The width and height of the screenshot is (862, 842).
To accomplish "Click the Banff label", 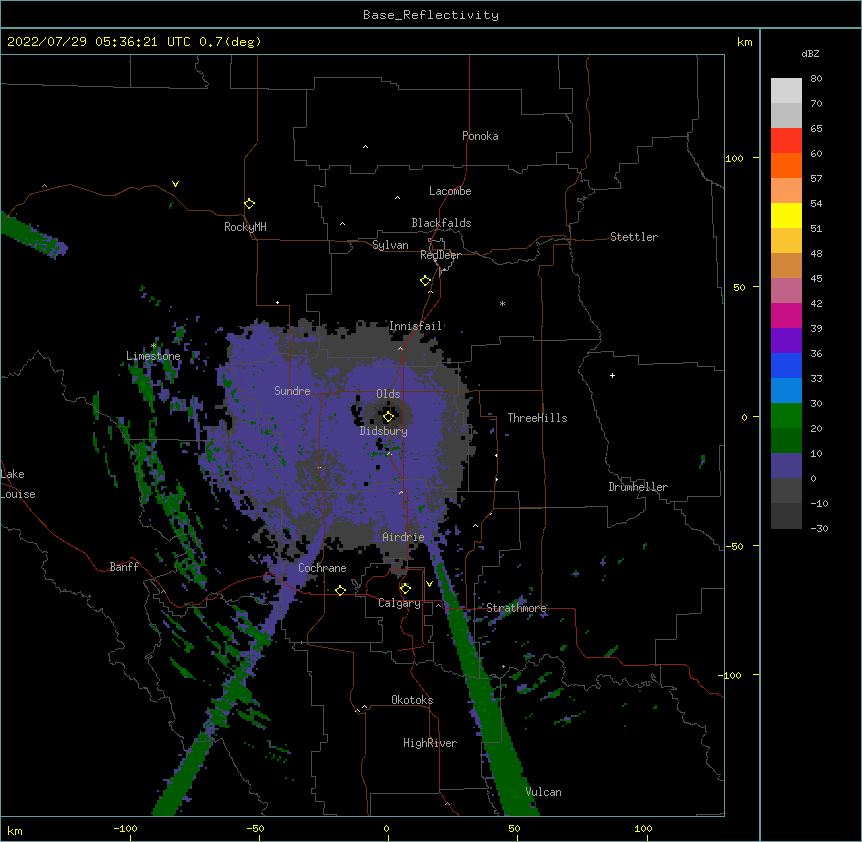I will point(124,567).
